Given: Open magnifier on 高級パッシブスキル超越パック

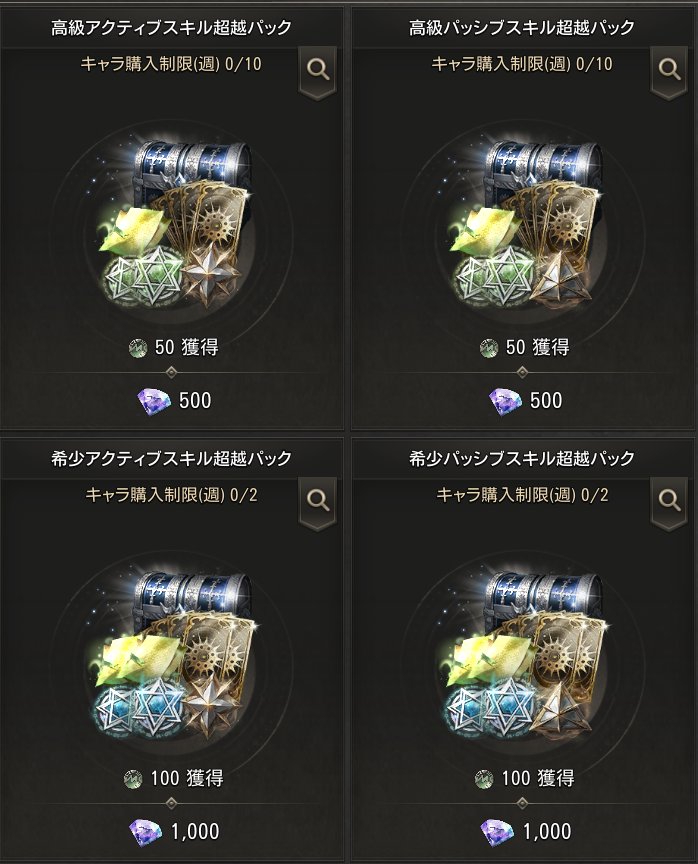Looking at the screenshot, I should pos(669,71).
